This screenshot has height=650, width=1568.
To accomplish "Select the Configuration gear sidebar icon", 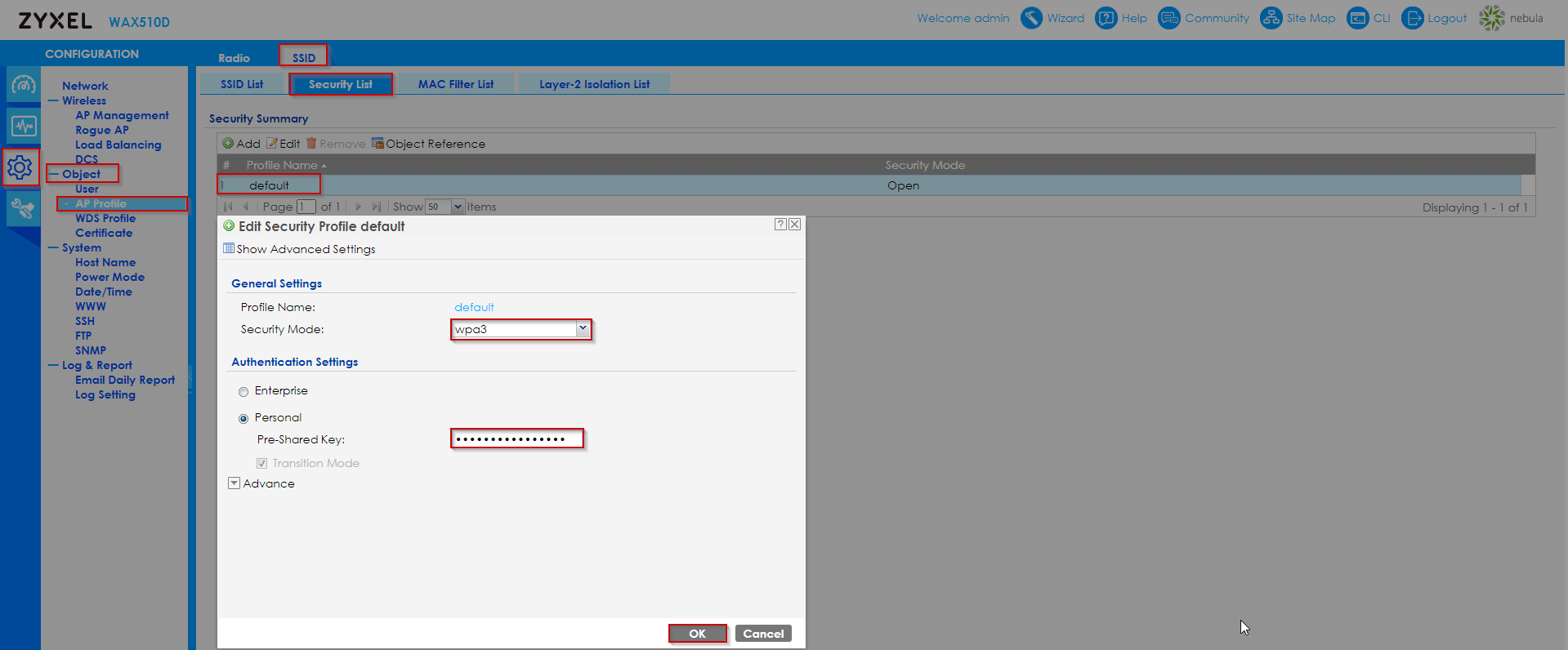I will (20, 168).
